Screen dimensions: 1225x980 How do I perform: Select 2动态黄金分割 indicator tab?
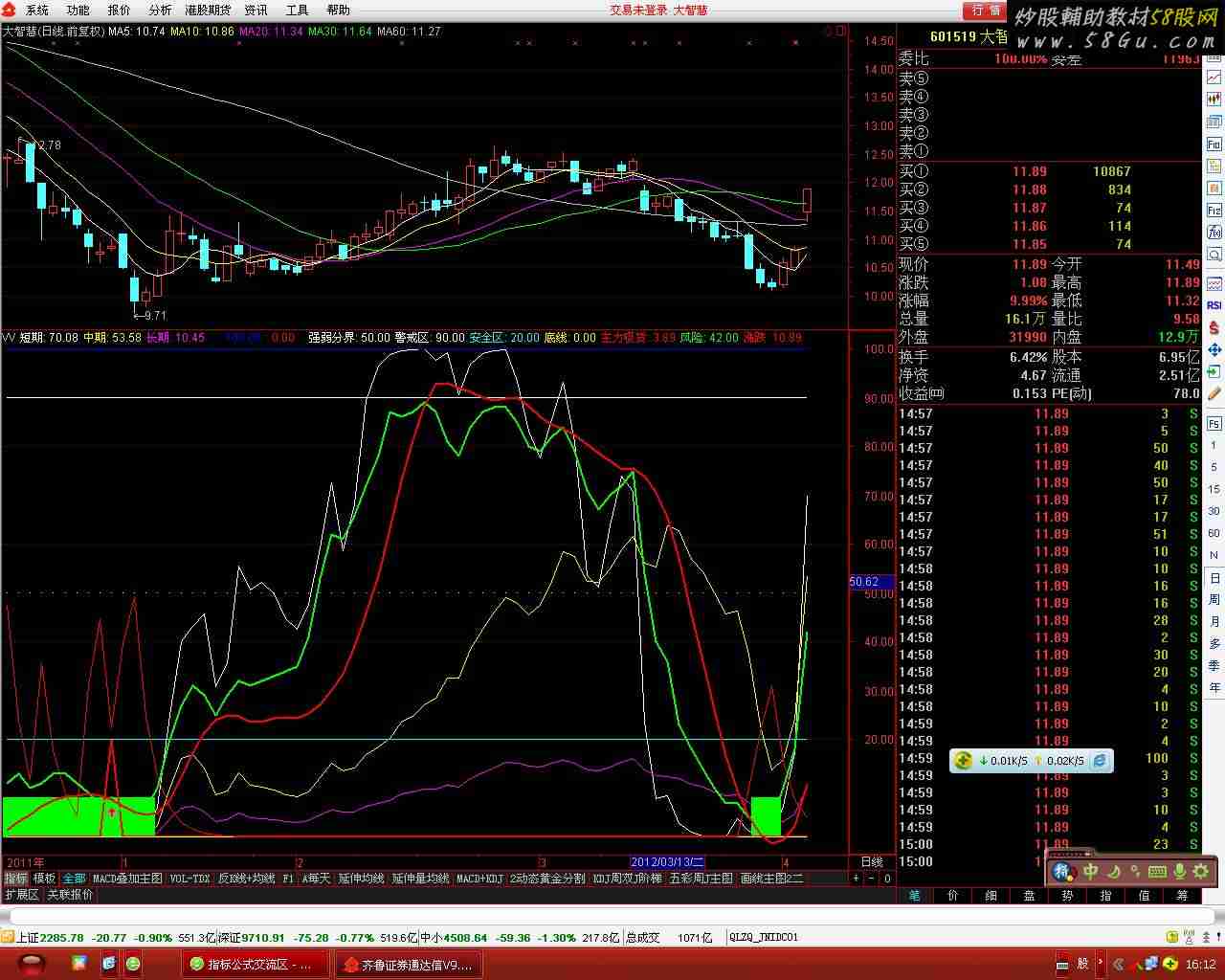pos(547,878)
